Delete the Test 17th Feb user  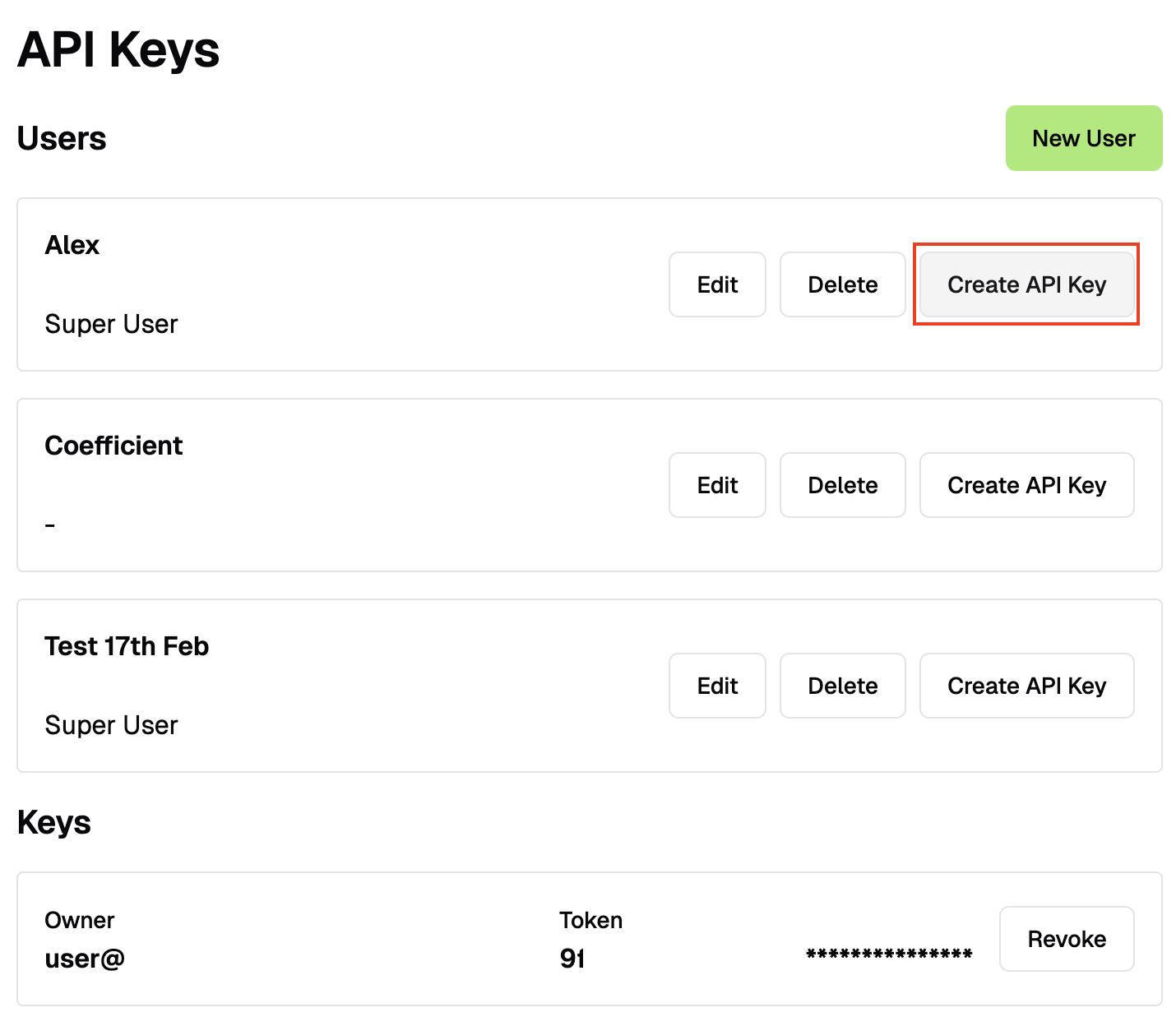pyautogui.click(x=842, y=686)
